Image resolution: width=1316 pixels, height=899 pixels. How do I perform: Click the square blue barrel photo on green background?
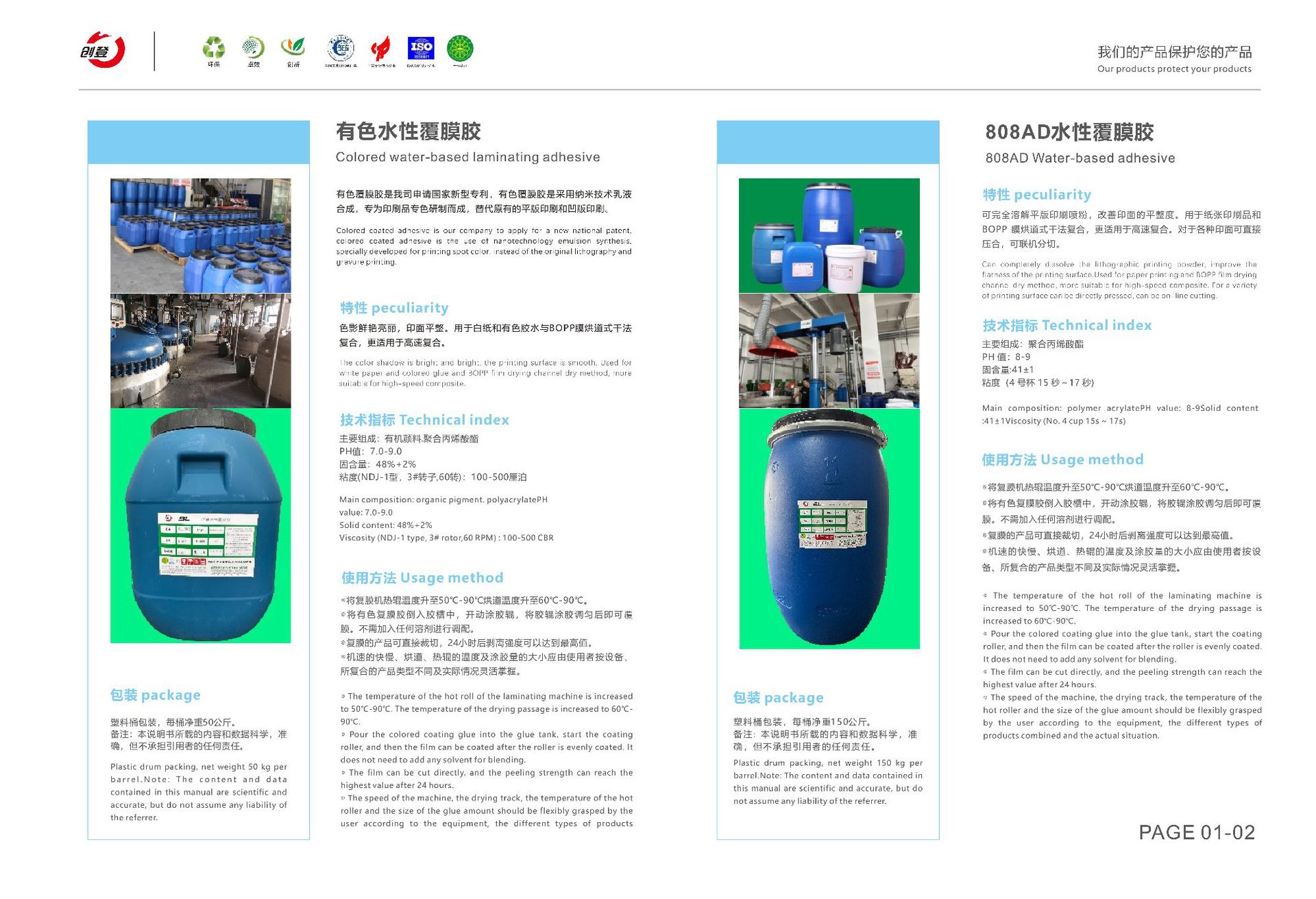point(200,525)
